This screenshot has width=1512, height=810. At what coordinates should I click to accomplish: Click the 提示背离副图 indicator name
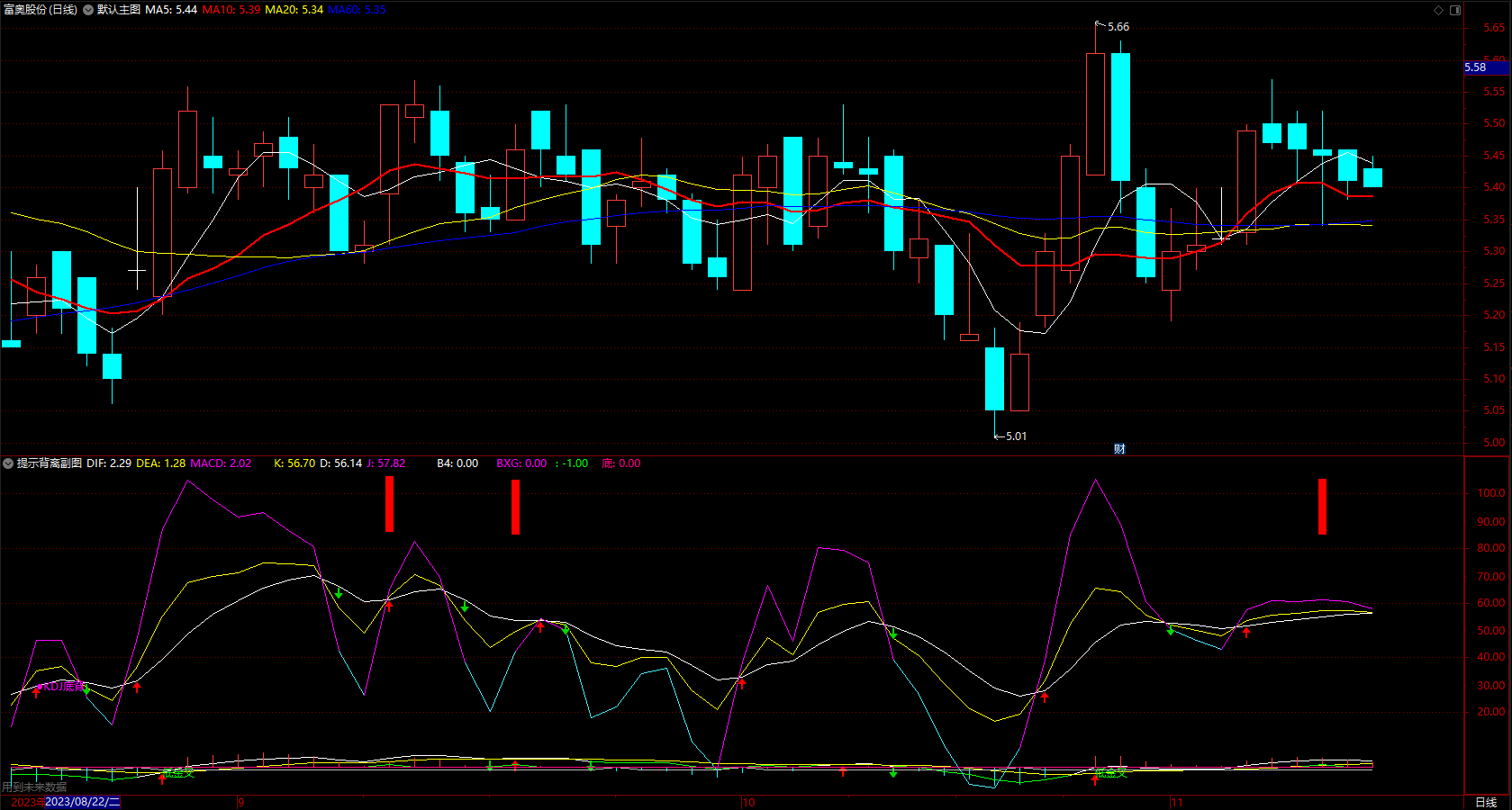point(50,463)
